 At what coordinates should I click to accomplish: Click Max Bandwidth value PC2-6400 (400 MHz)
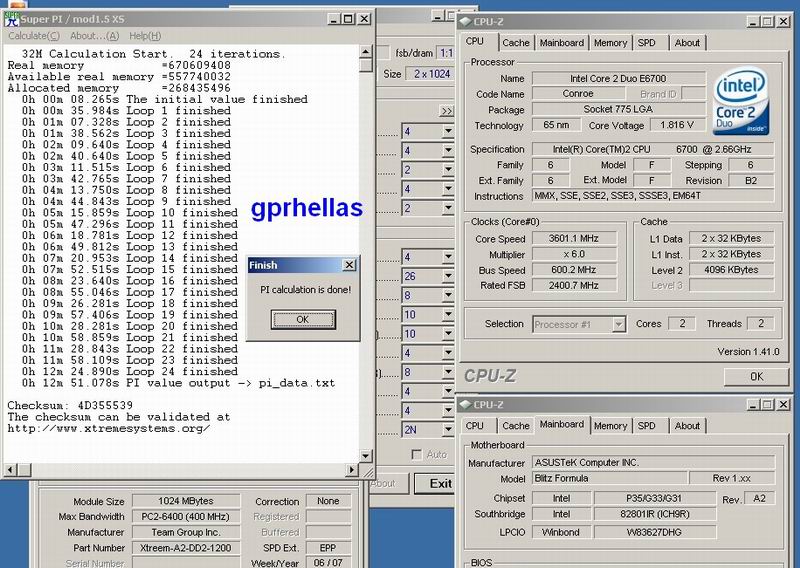(x=186, y=517)
